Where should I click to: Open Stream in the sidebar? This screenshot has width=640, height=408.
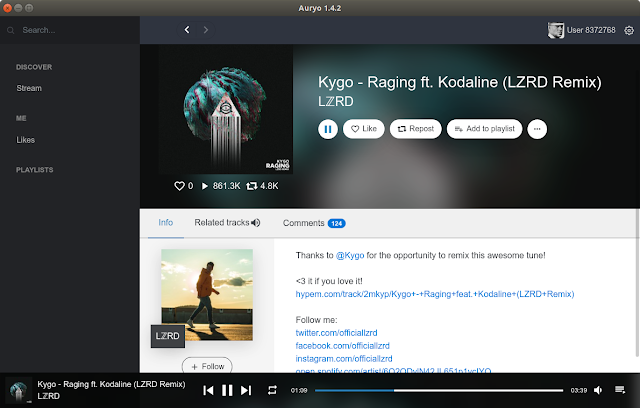(x=29, y=88)
